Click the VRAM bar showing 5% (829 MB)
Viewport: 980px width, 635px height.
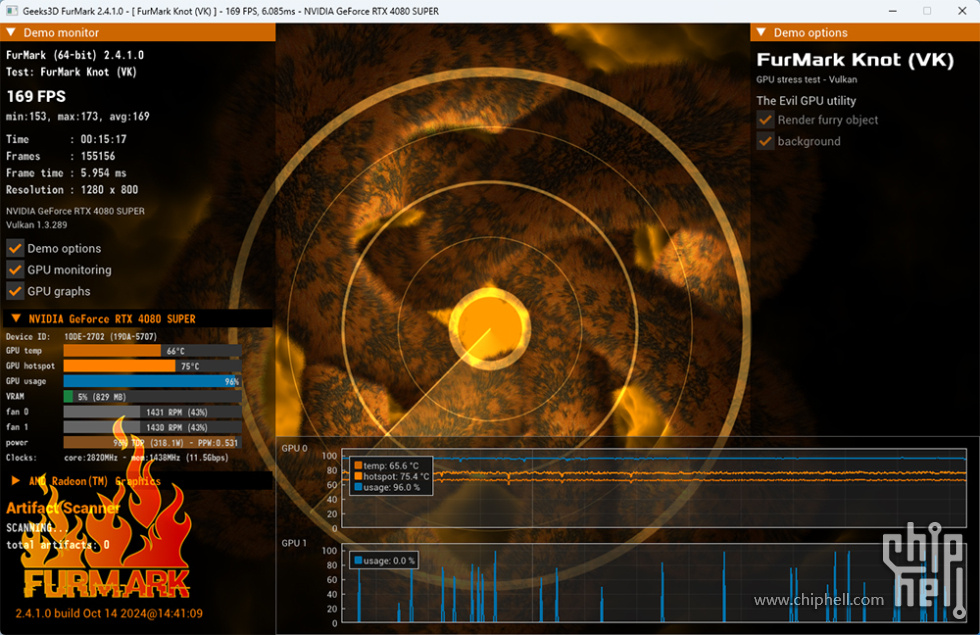(152, 396)
